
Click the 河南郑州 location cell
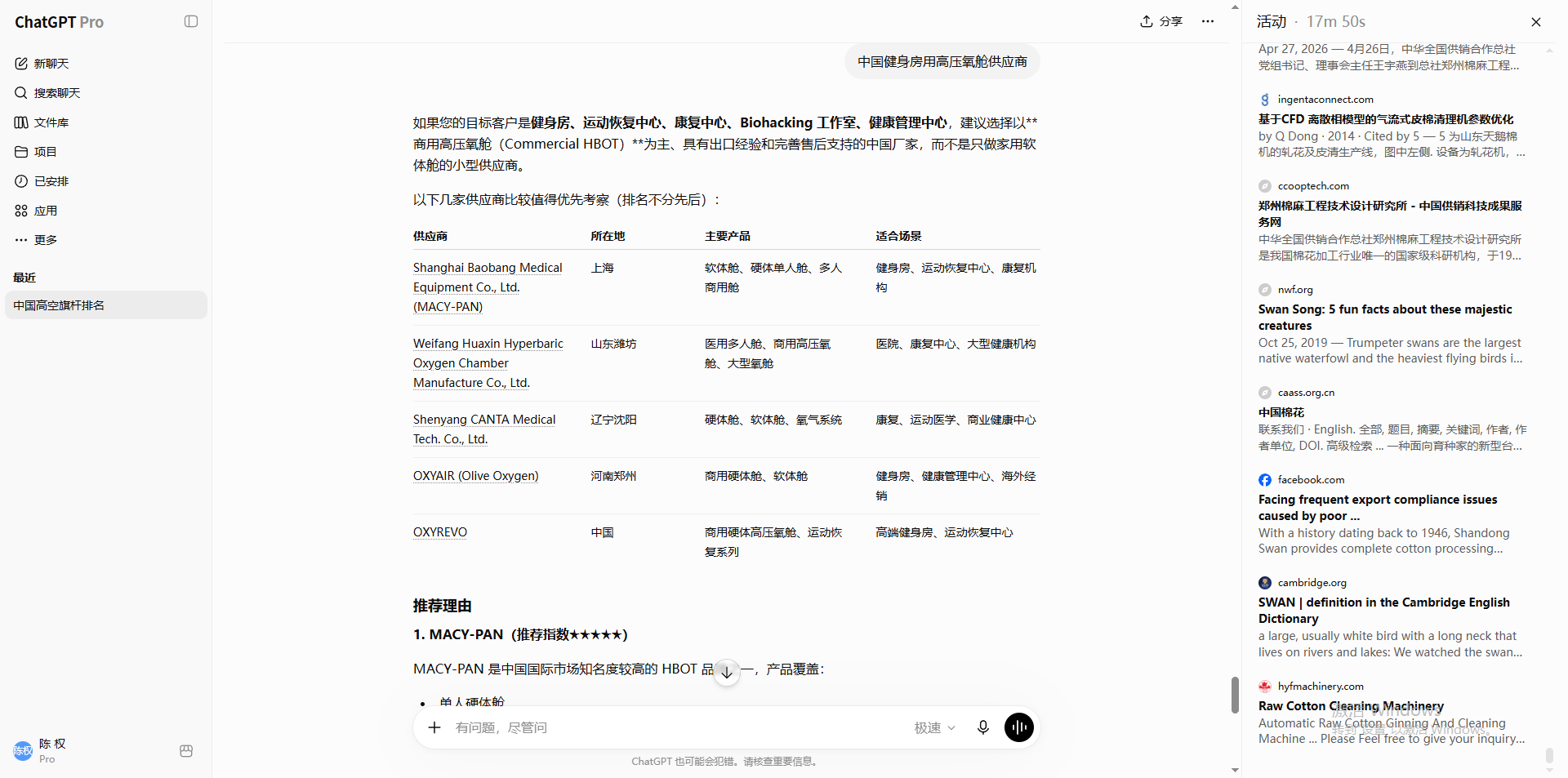pyautogui.click(x=613, y=476)
